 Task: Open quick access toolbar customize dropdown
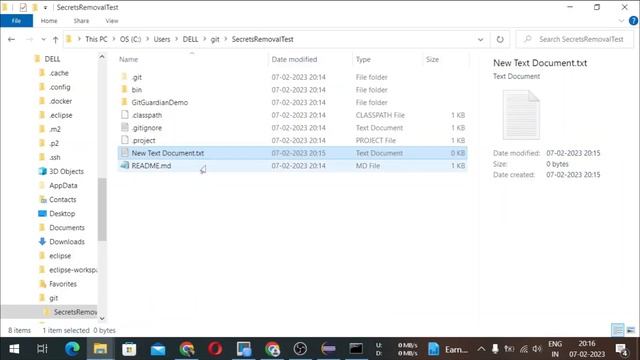[x=45, y=7]
